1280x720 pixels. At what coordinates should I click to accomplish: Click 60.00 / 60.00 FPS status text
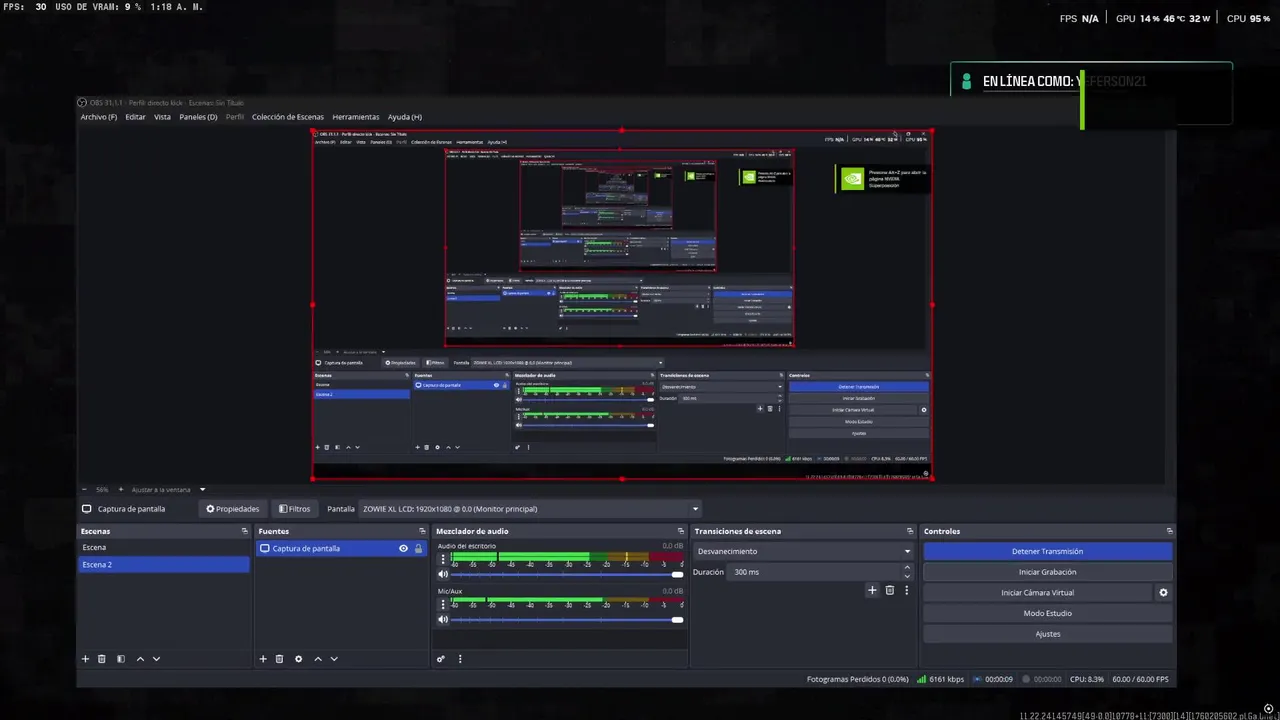coord(1140,679)
